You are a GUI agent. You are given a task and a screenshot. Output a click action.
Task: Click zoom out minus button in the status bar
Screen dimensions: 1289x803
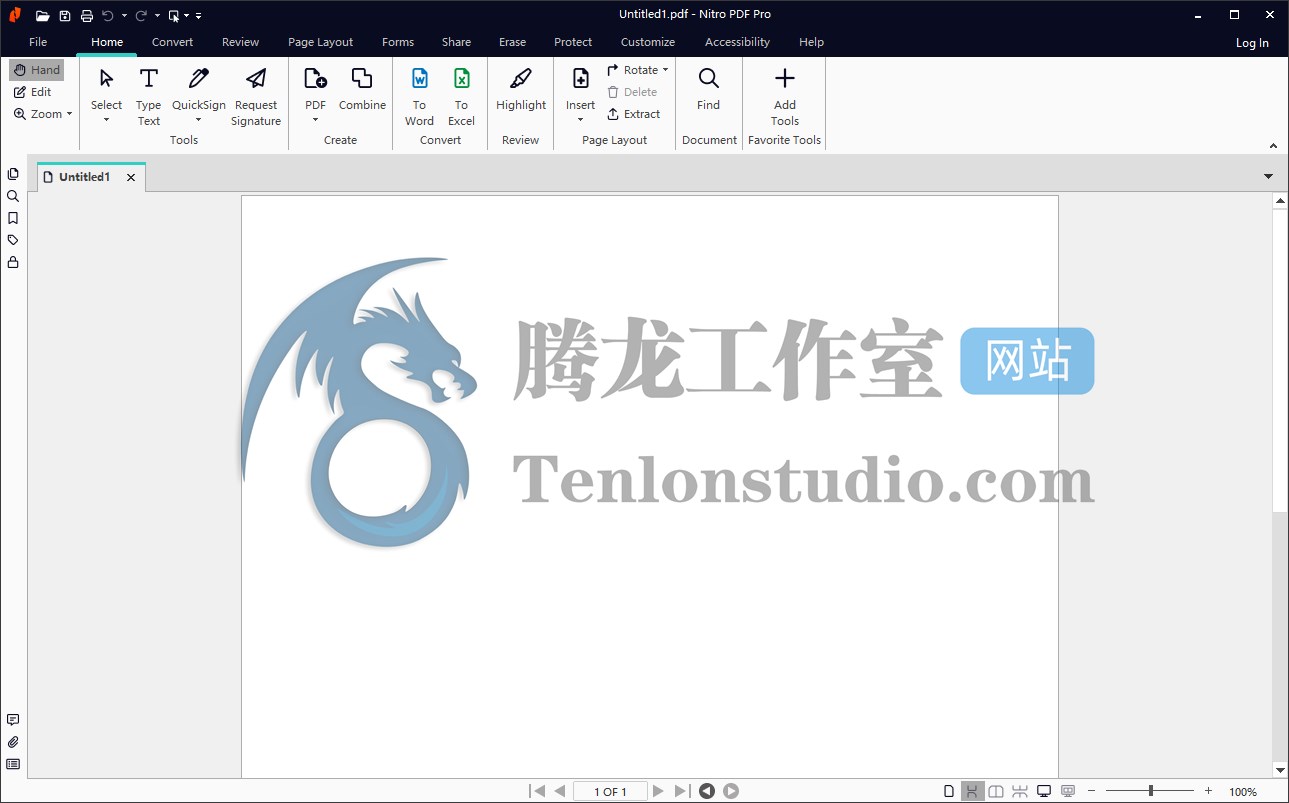click(x=1091, y=791)
